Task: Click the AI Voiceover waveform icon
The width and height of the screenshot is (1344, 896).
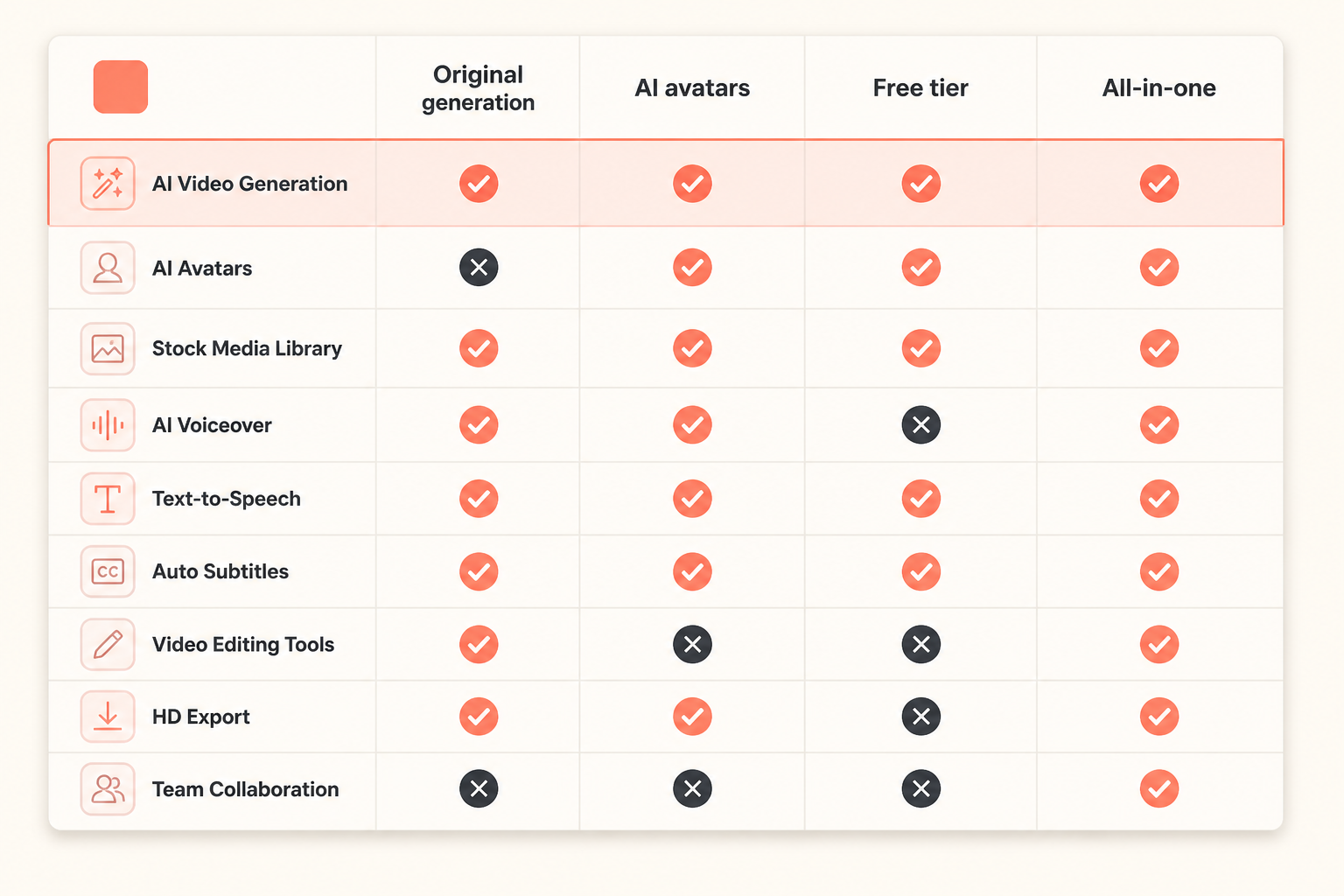Action: point(108,425)
